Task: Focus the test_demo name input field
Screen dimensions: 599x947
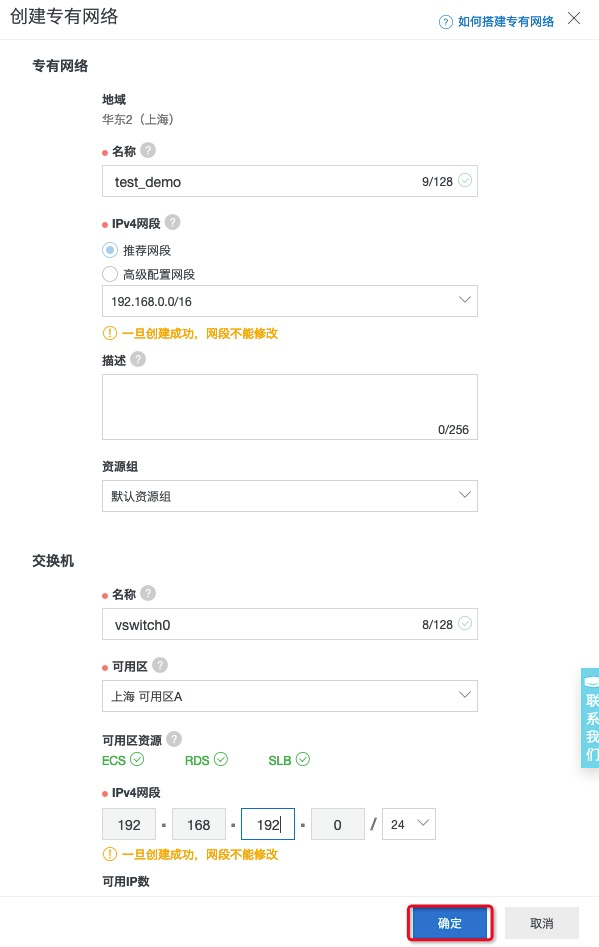Action: point(290,181)
